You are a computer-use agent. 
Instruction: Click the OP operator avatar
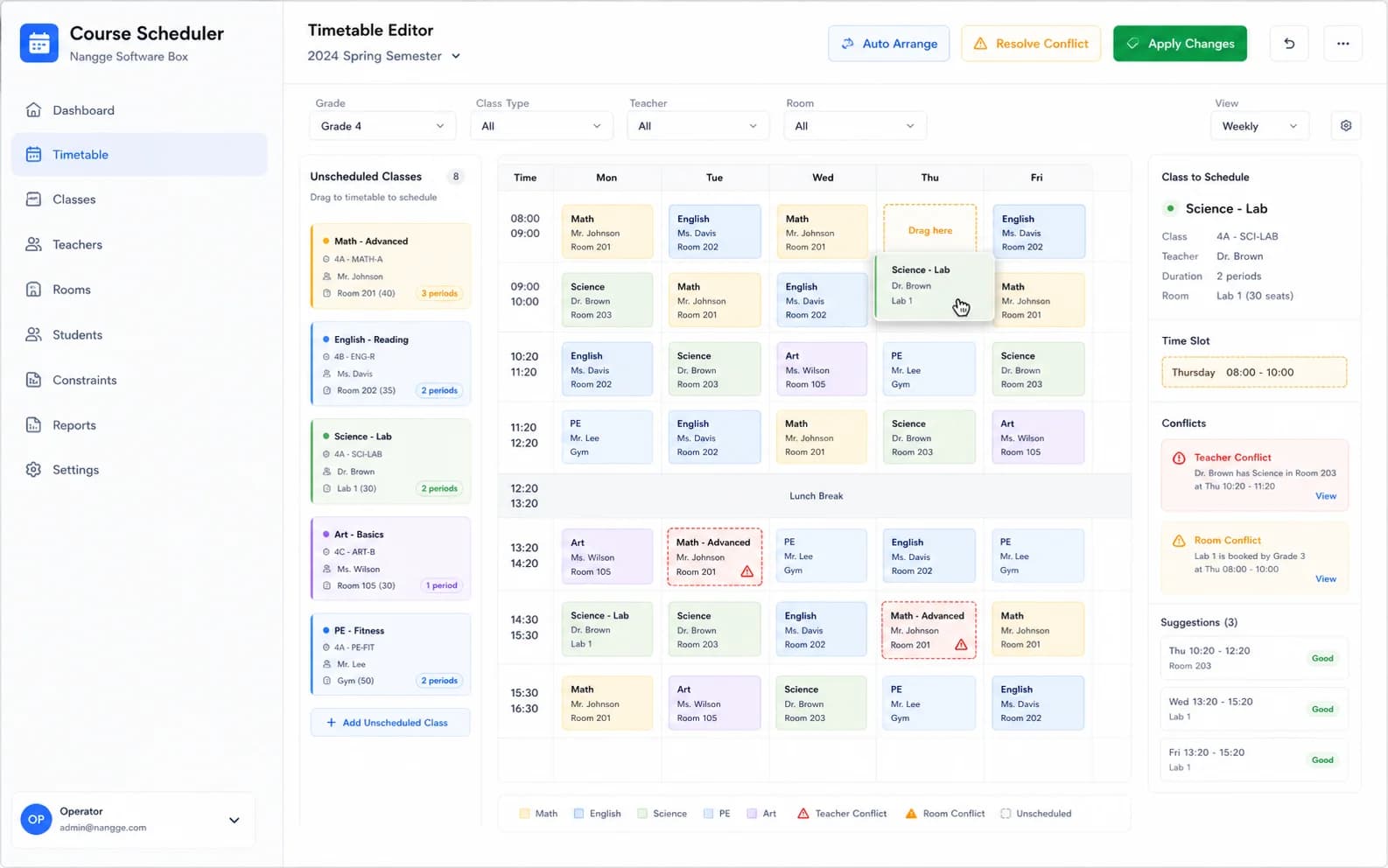pyautogui.click(x=36, y=820)
